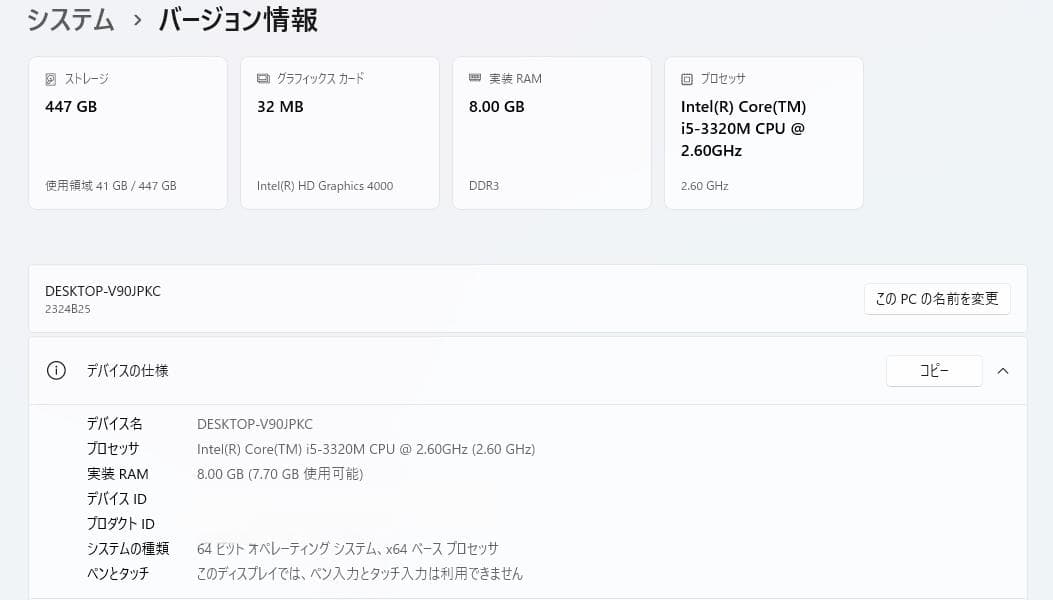Click the storage icon on the ストレージ card
This screenshot has height=600, width=1053.
point(52,78)
